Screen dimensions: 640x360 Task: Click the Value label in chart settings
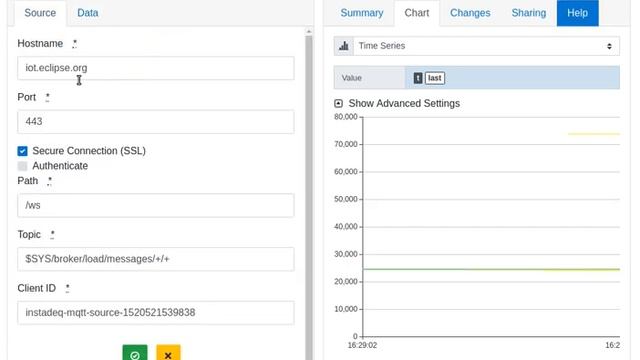pyautogui.click(x=352, y=78)
